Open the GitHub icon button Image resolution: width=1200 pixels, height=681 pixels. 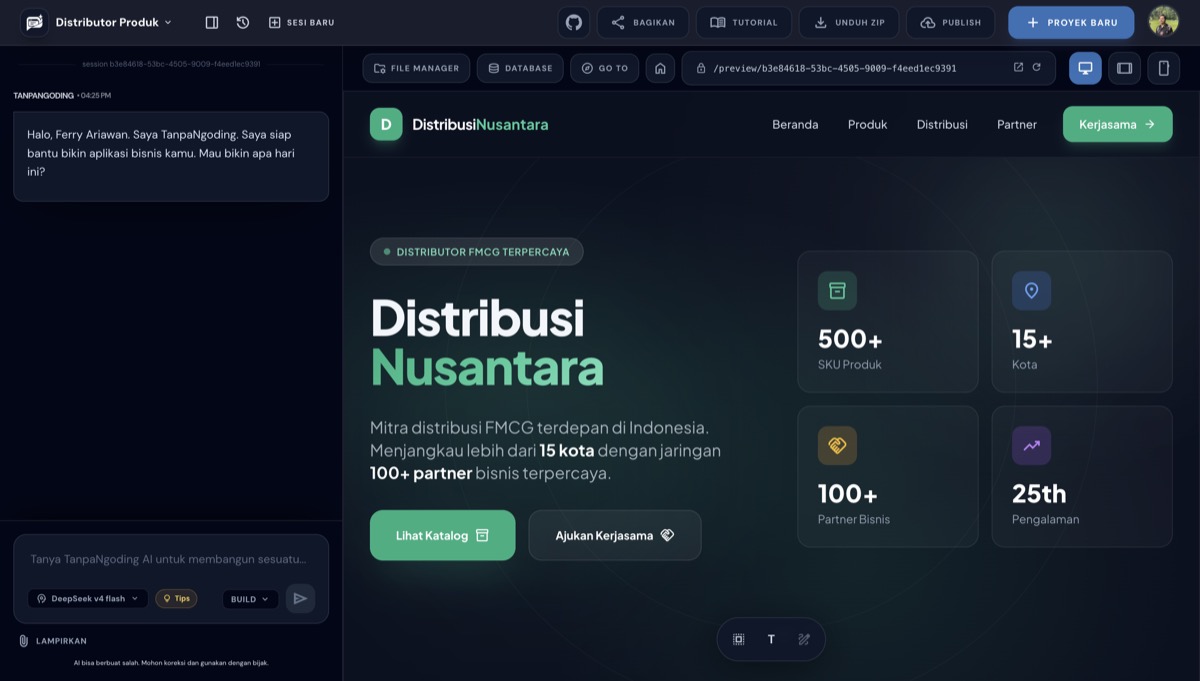[x=574, y=22]
